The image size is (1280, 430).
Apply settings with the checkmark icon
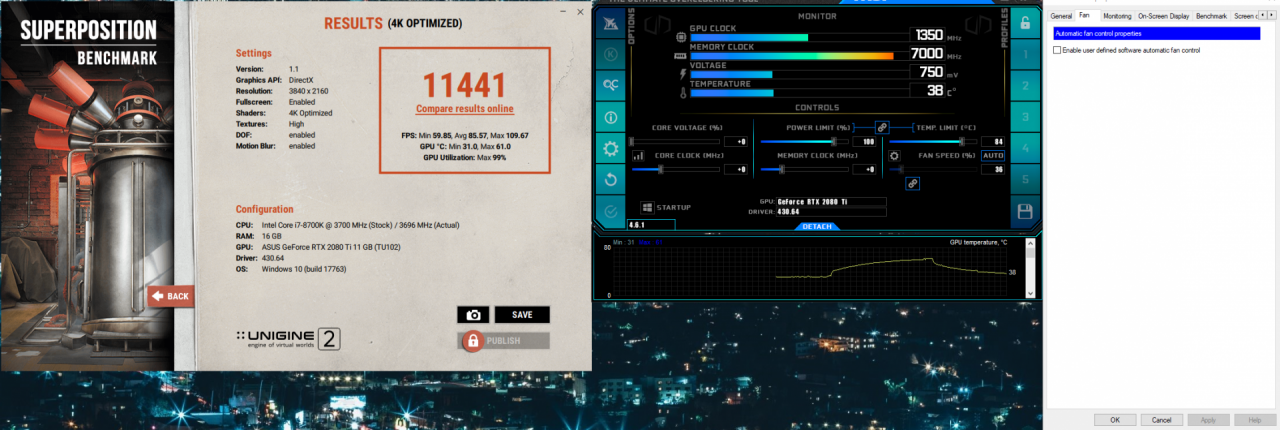pyautogui.click(x=611, y=212)
